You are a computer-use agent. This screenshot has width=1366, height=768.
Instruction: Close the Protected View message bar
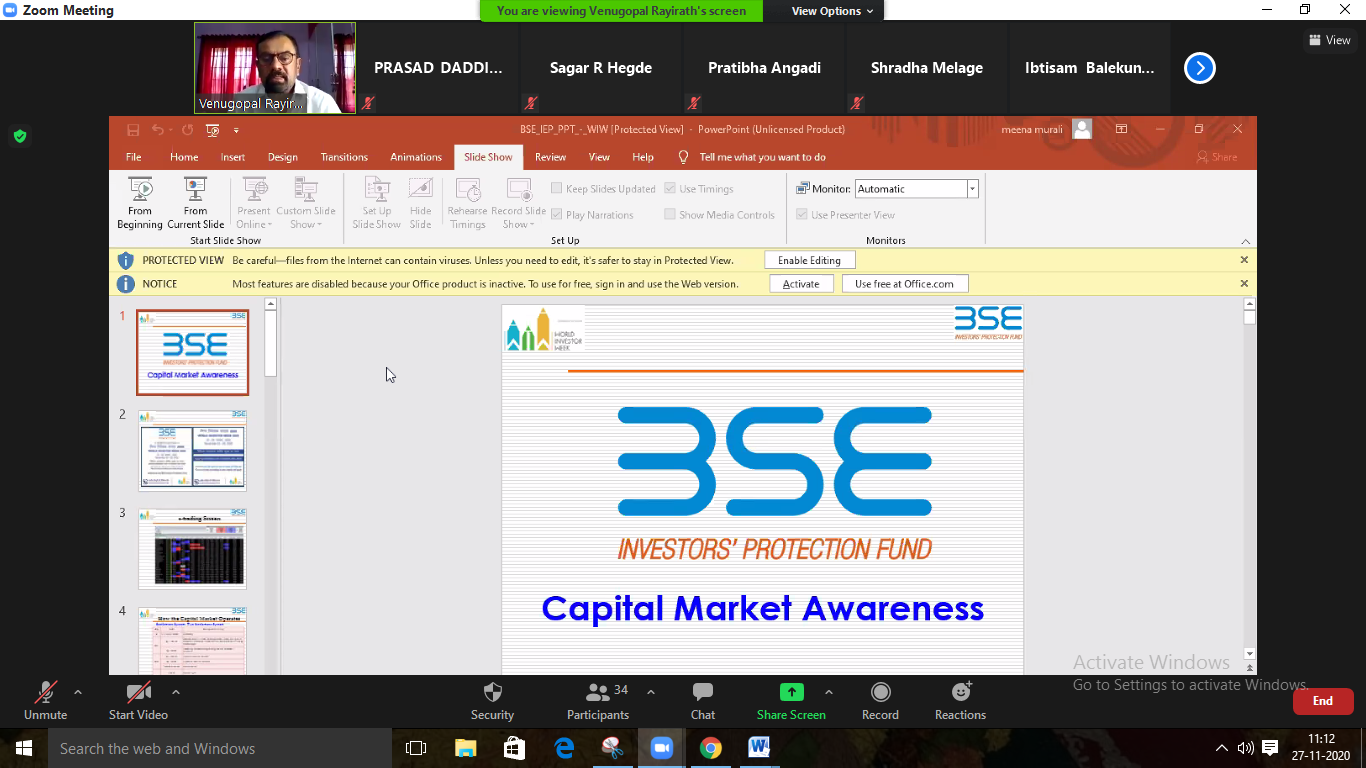pos(1244,260)
